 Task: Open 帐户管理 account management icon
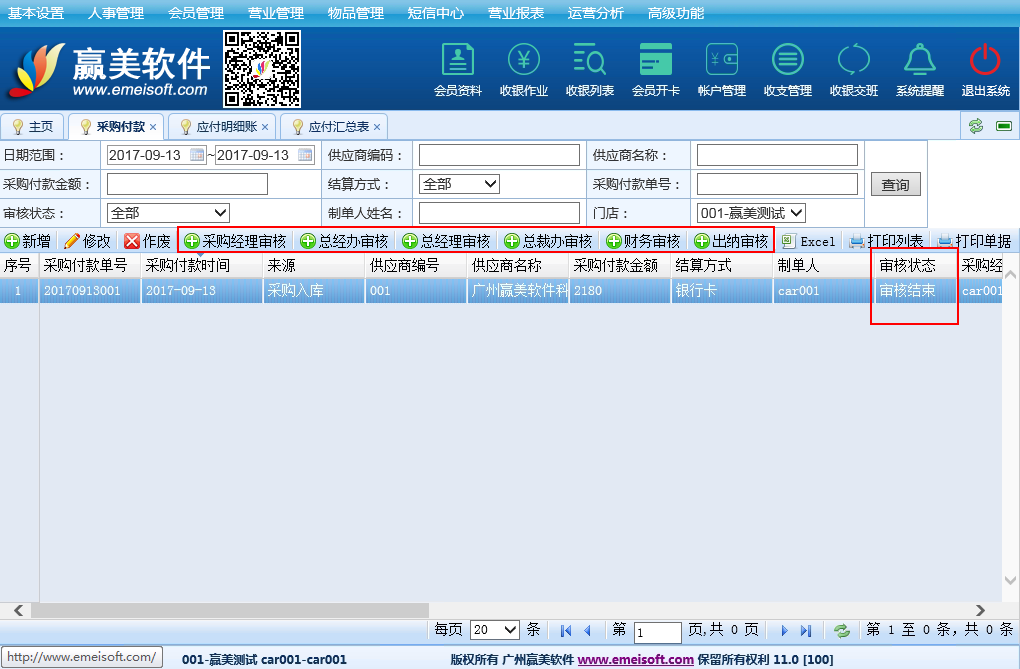tap(721, 61)
